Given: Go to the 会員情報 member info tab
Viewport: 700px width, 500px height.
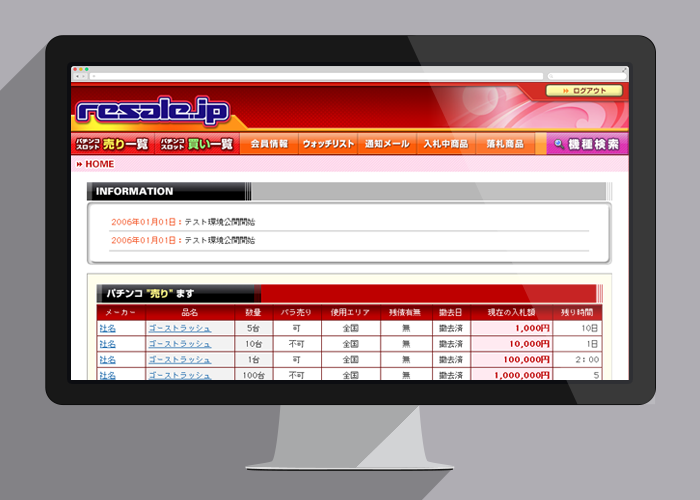Looking at the screenshot, I should click(x=269, y=144).
